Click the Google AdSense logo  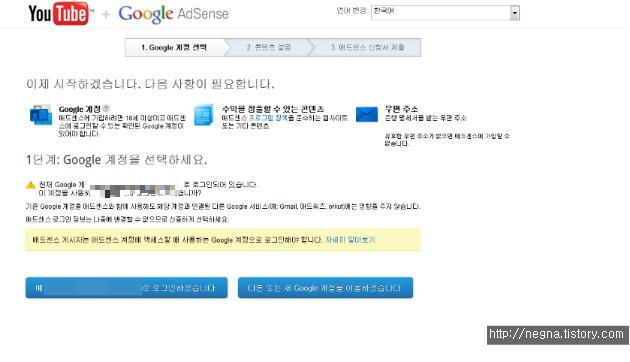pos(173,14)
